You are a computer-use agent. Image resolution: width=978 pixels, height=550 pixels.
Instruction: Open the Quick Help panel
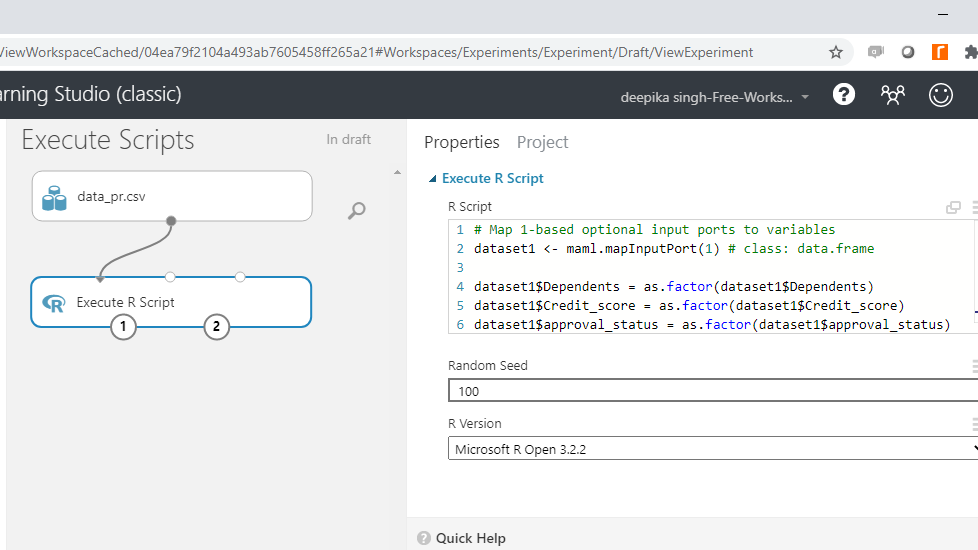tap(470, 538)
